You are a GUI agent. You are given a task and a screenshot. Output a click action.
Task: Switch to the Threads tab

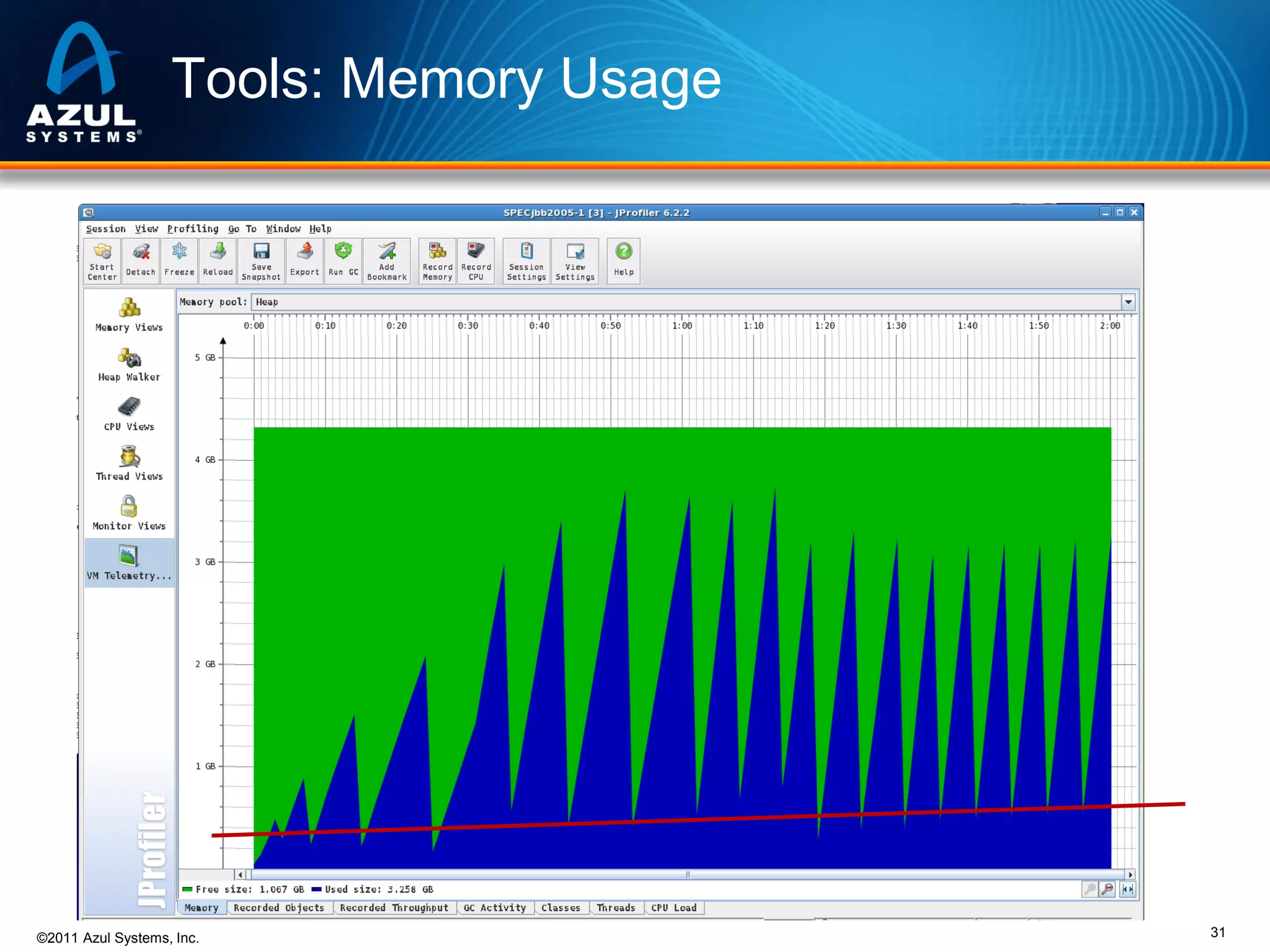click(x=616, y=907)
